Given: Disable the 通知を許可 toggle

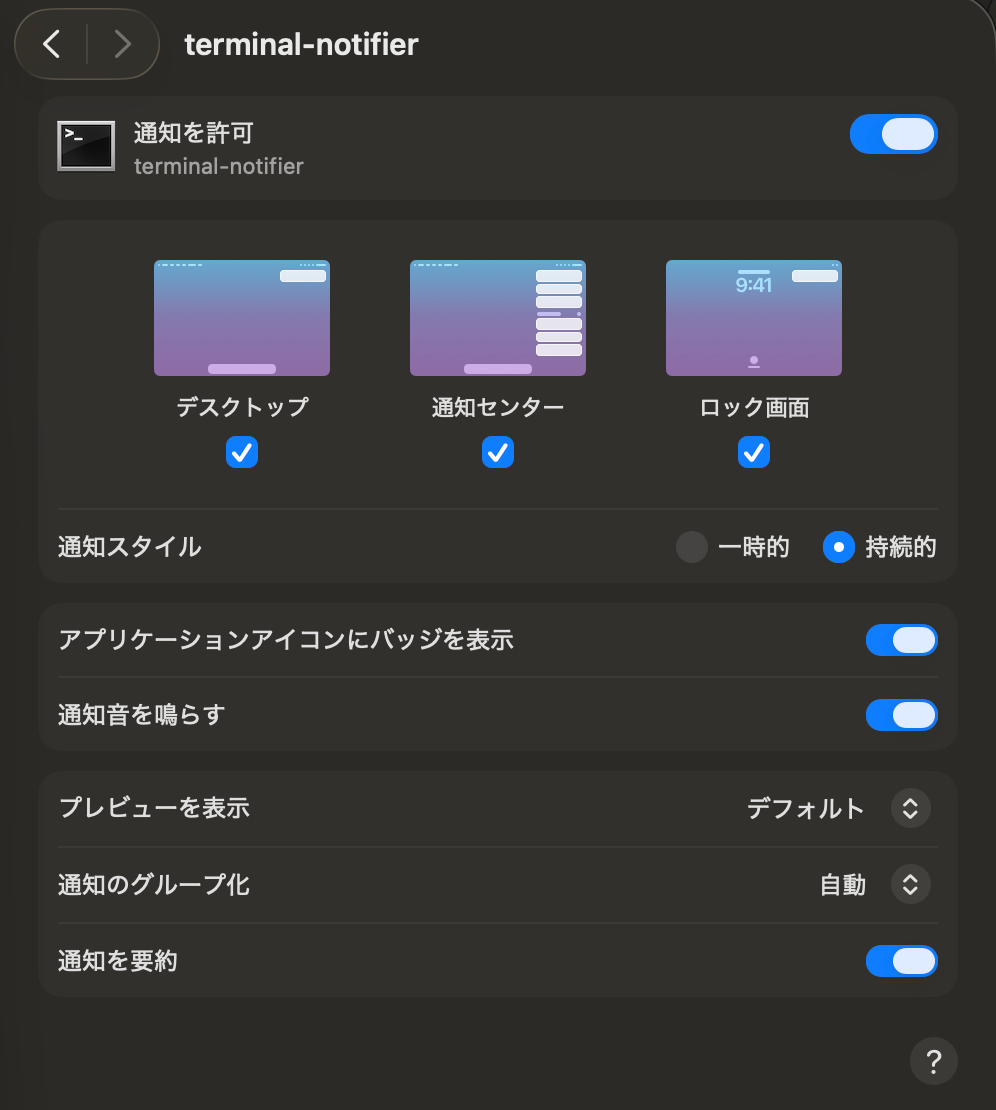Looking at the screenshot, I should coord(893,134).
